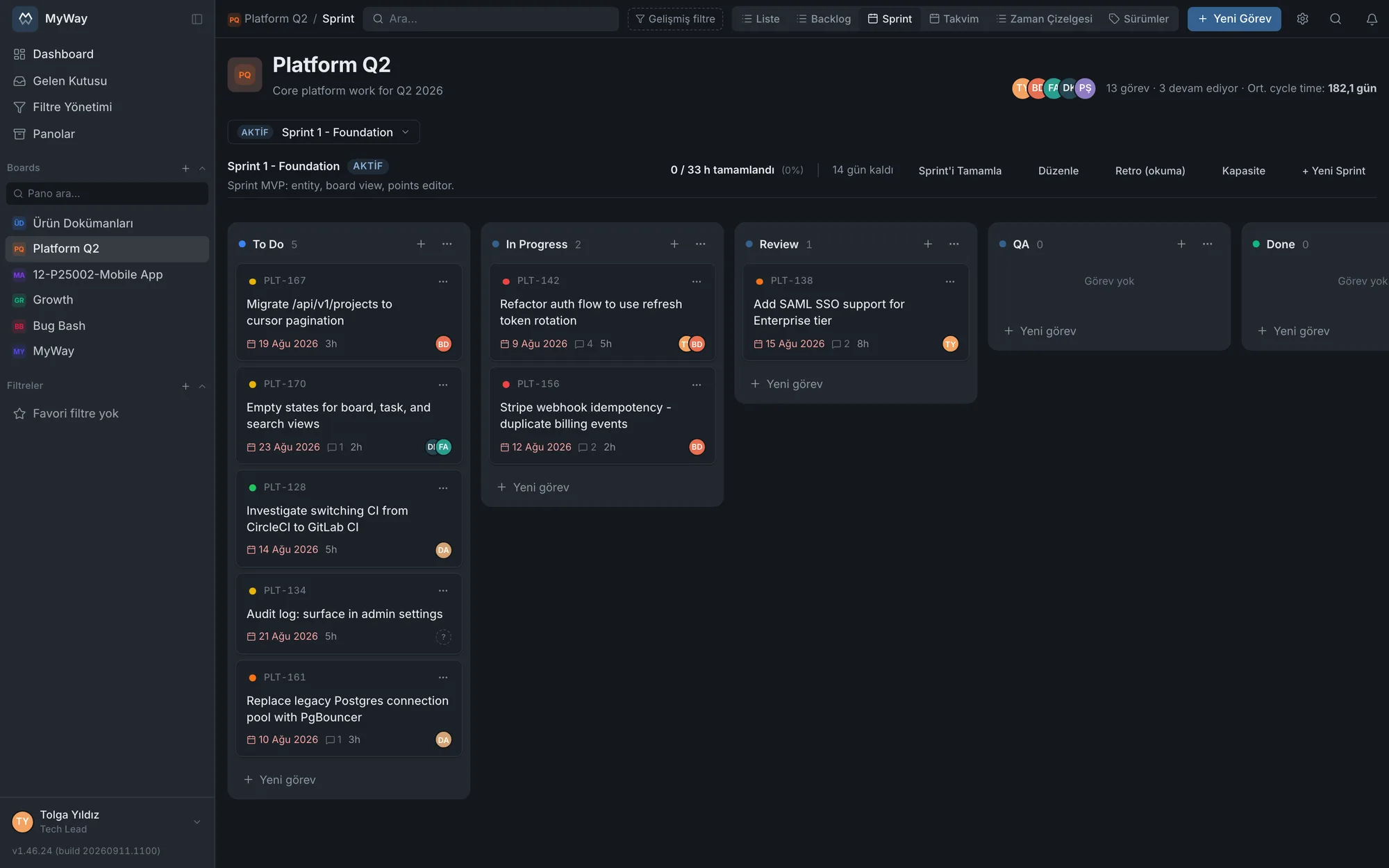Open the Ürün Dokümanları board
The height and width of the screenshot is (868, 1389).
(x=107, y=223)
